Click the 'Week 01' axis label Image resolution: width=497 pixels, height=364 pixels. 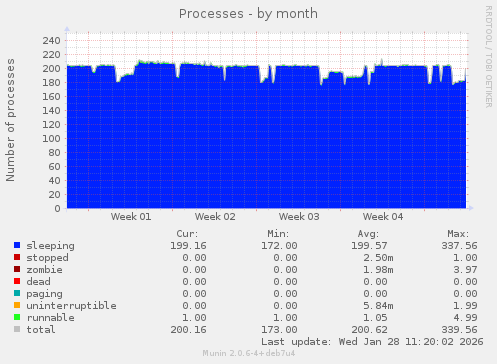(131, 217)
